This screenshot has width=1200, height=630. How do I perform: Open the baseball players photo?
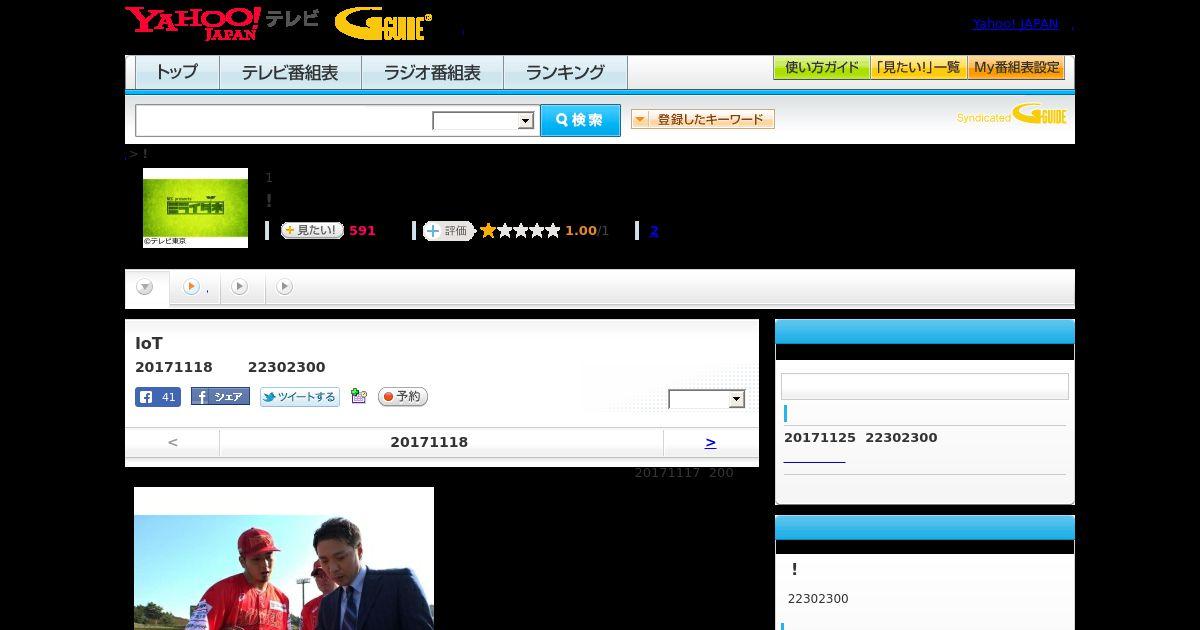284,558
